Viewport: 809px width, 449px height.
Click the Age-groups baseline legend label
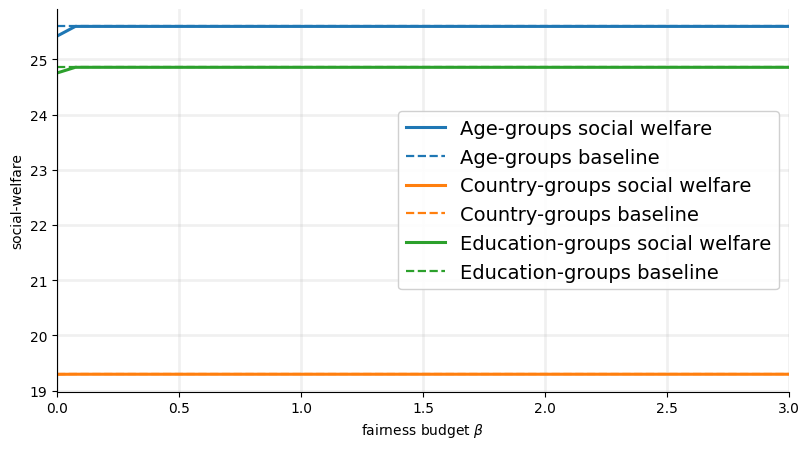click(559, 158)
